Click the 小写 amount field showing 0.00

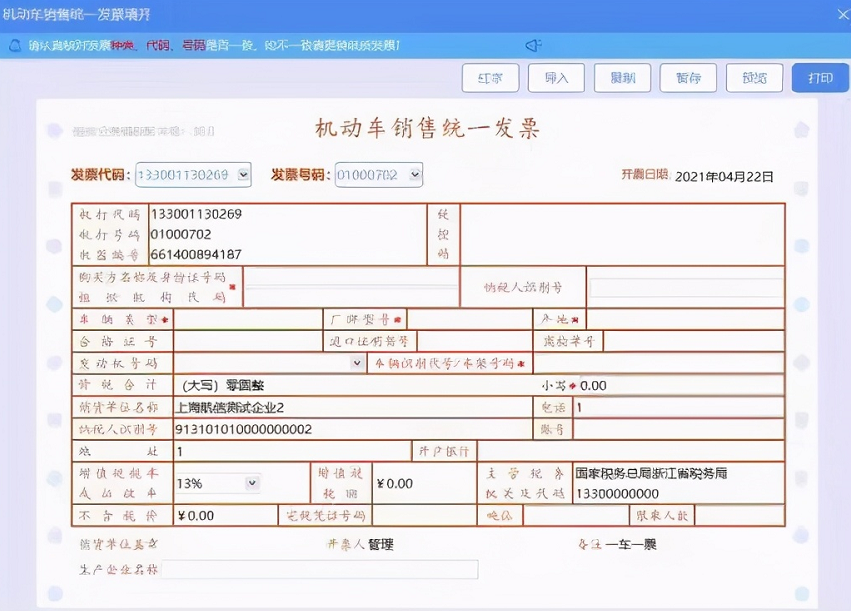click(x=681, y=386)
